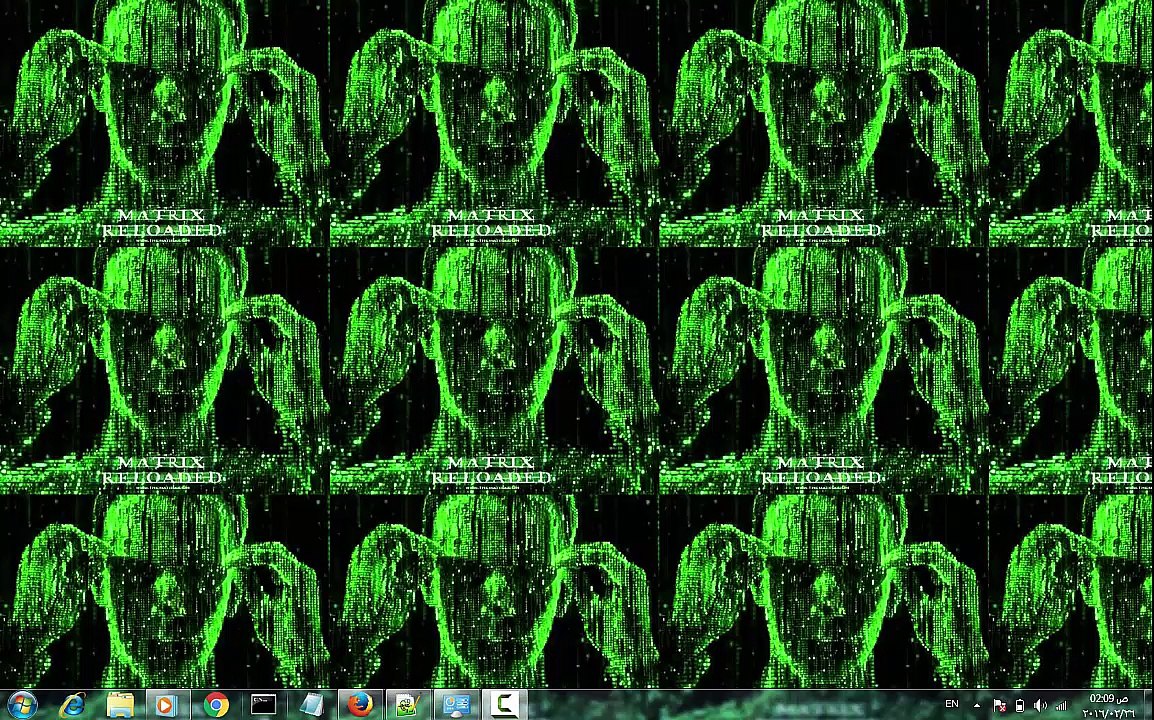Screen dimensions: 1154x720
Task: Open the Notepad++ taskbar icon
Action: [407, 705]
